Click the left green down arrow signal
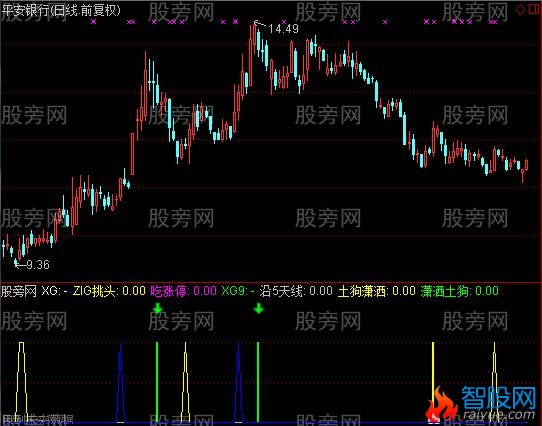The width and height of the screenshot is (542, 426). click(x=158, y=308)
